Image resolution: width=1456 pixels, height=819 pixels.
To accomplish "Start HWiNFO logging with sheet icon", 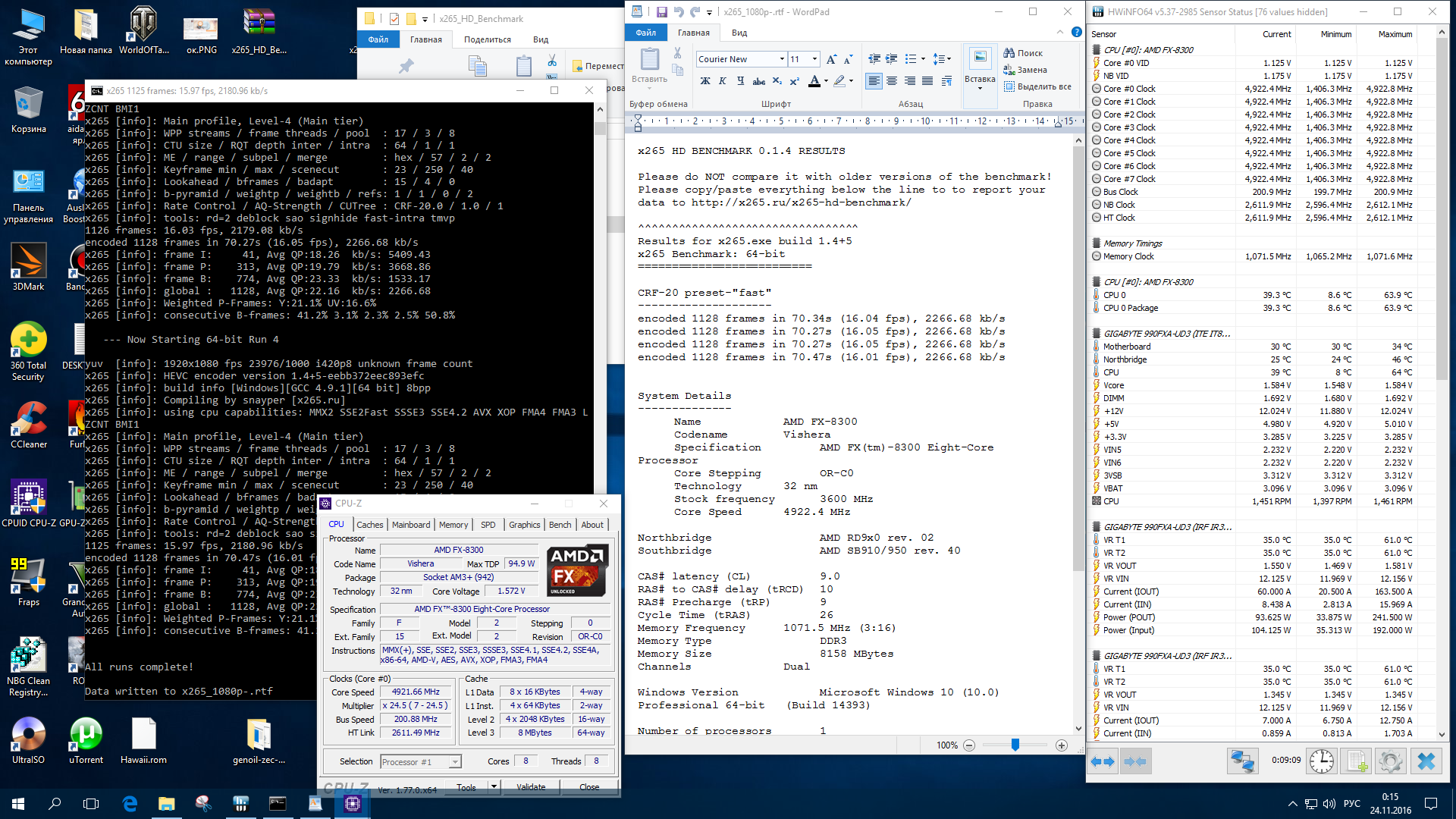I will click(1357, 761).
